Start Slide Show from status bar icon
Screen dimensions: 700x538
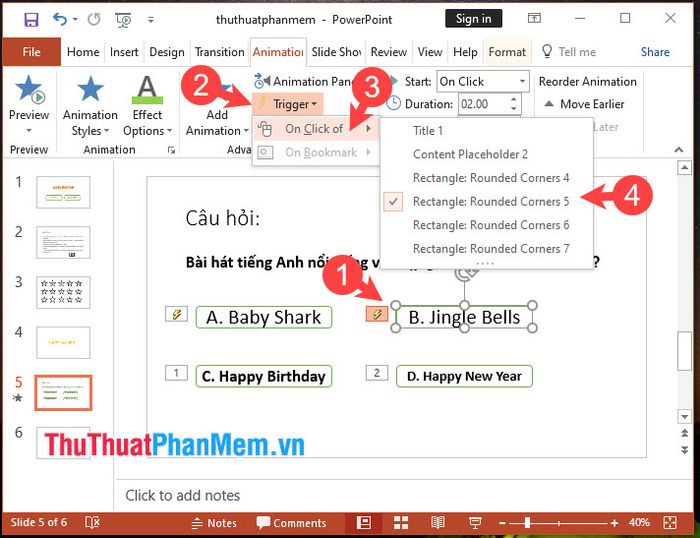(473, 522)
